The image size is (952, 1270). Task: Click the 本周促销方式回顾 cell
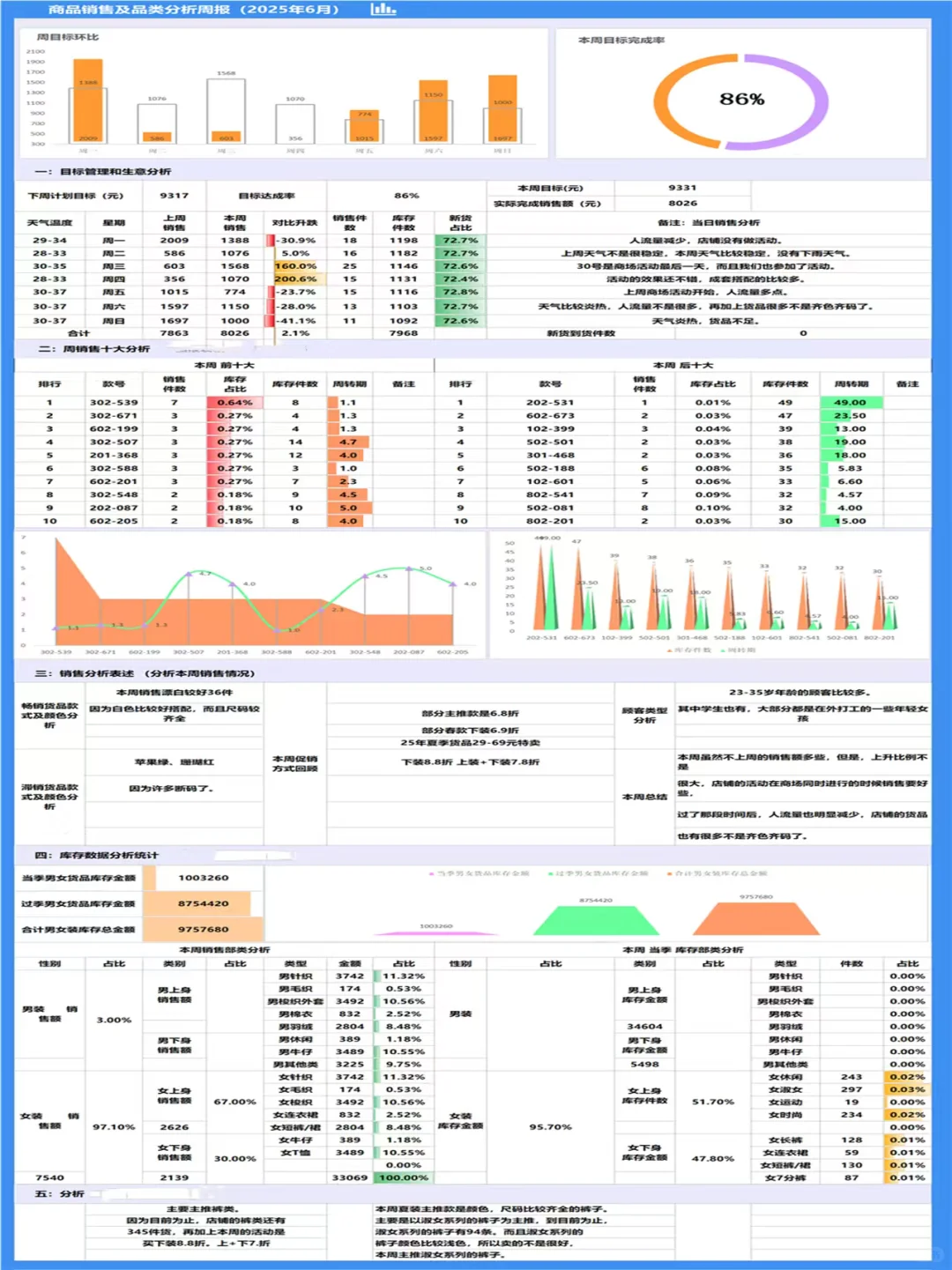pos(294,763)
